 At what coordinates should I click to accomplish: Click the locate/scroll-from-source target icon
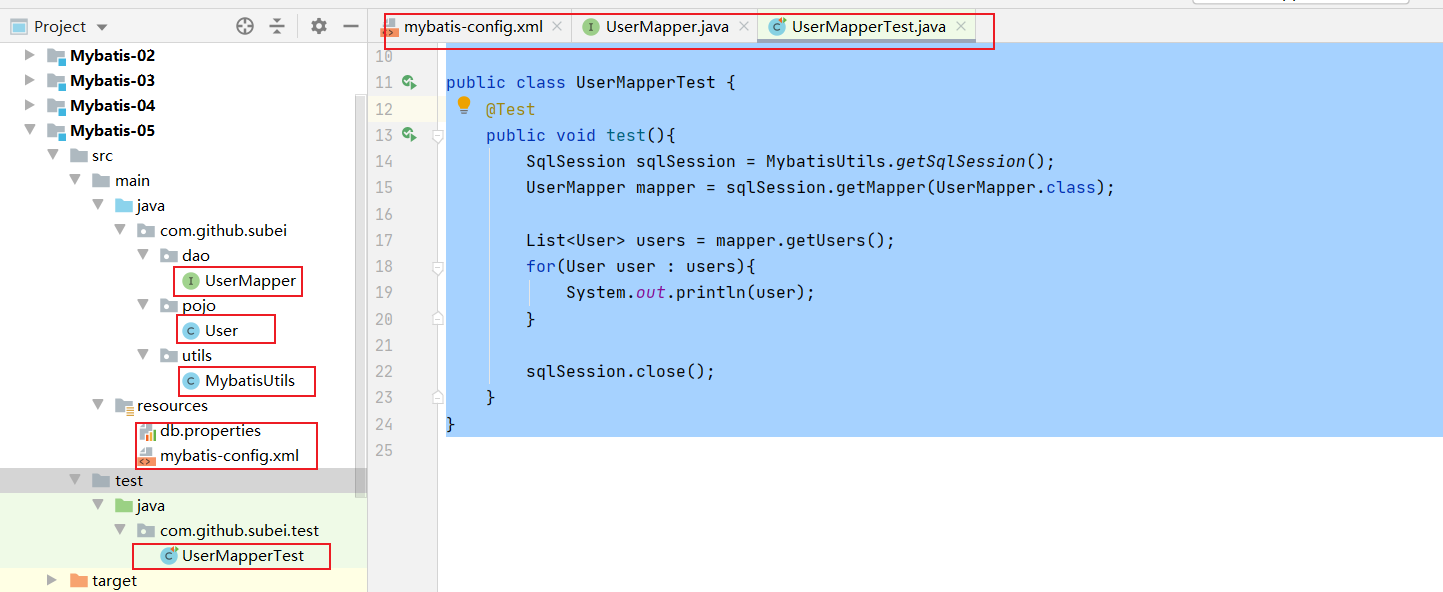[245, 26]
